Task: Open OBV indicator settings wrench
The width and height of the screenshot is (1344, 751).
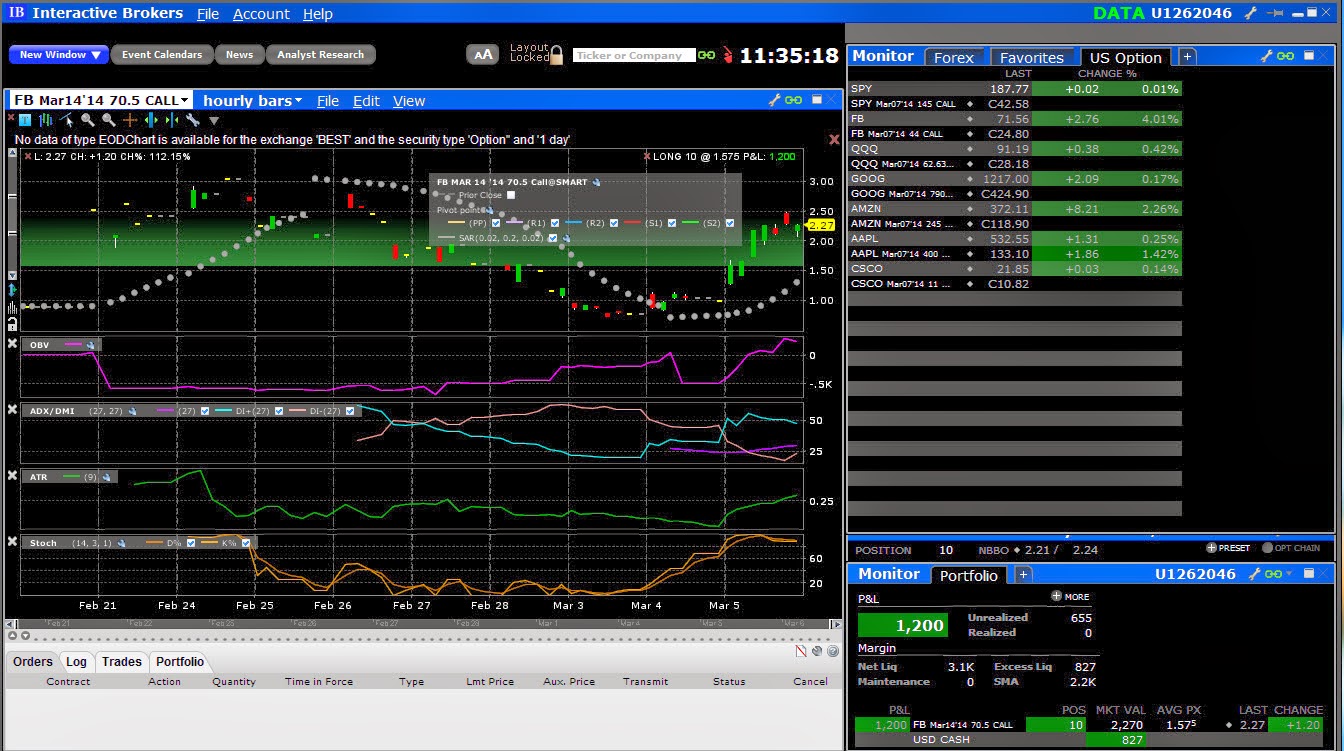Action: coord(91,345)
